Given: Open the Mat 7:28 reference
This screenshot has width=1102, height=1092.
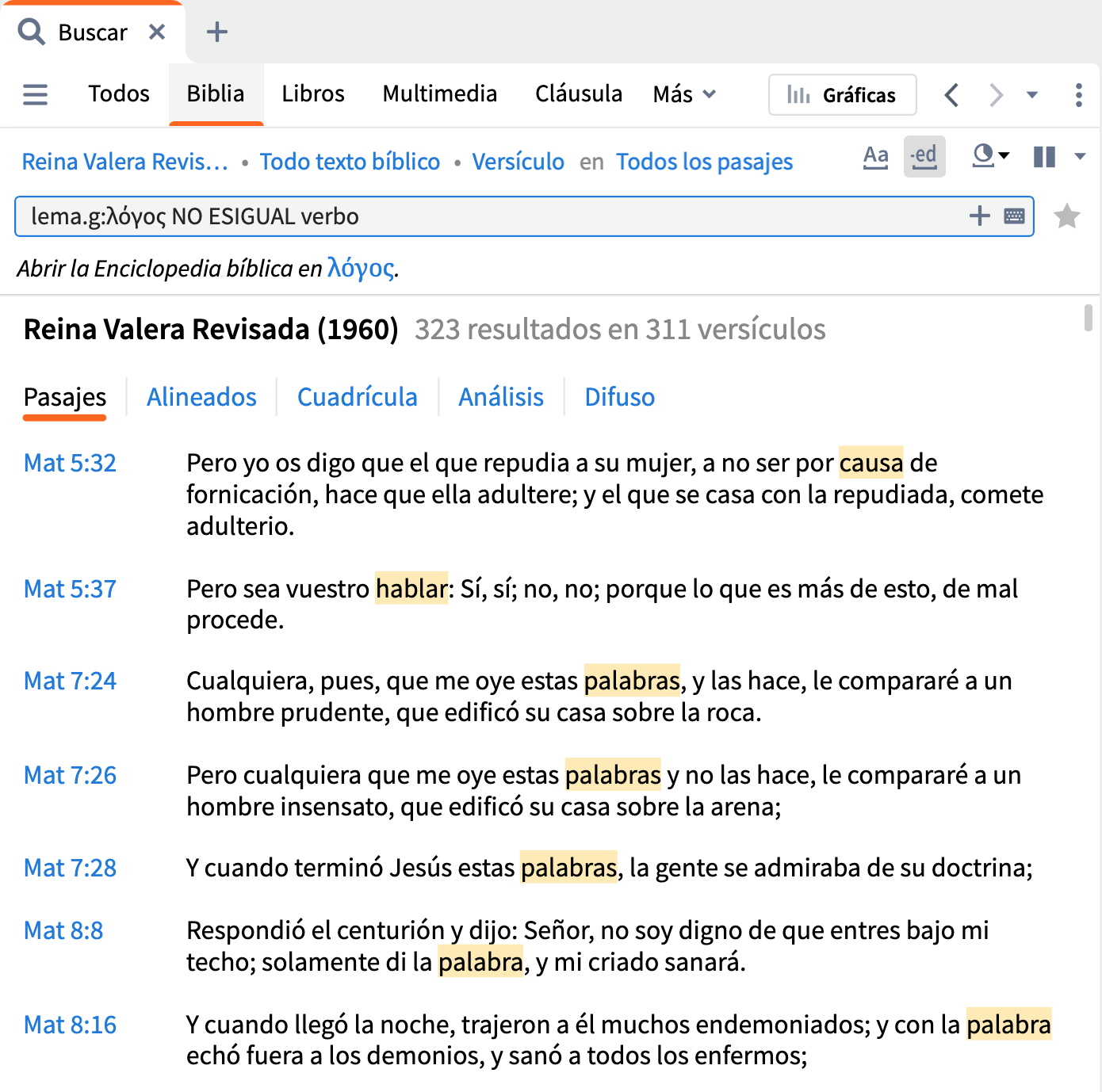Looking at the screenshot, I should coord(70,868).
